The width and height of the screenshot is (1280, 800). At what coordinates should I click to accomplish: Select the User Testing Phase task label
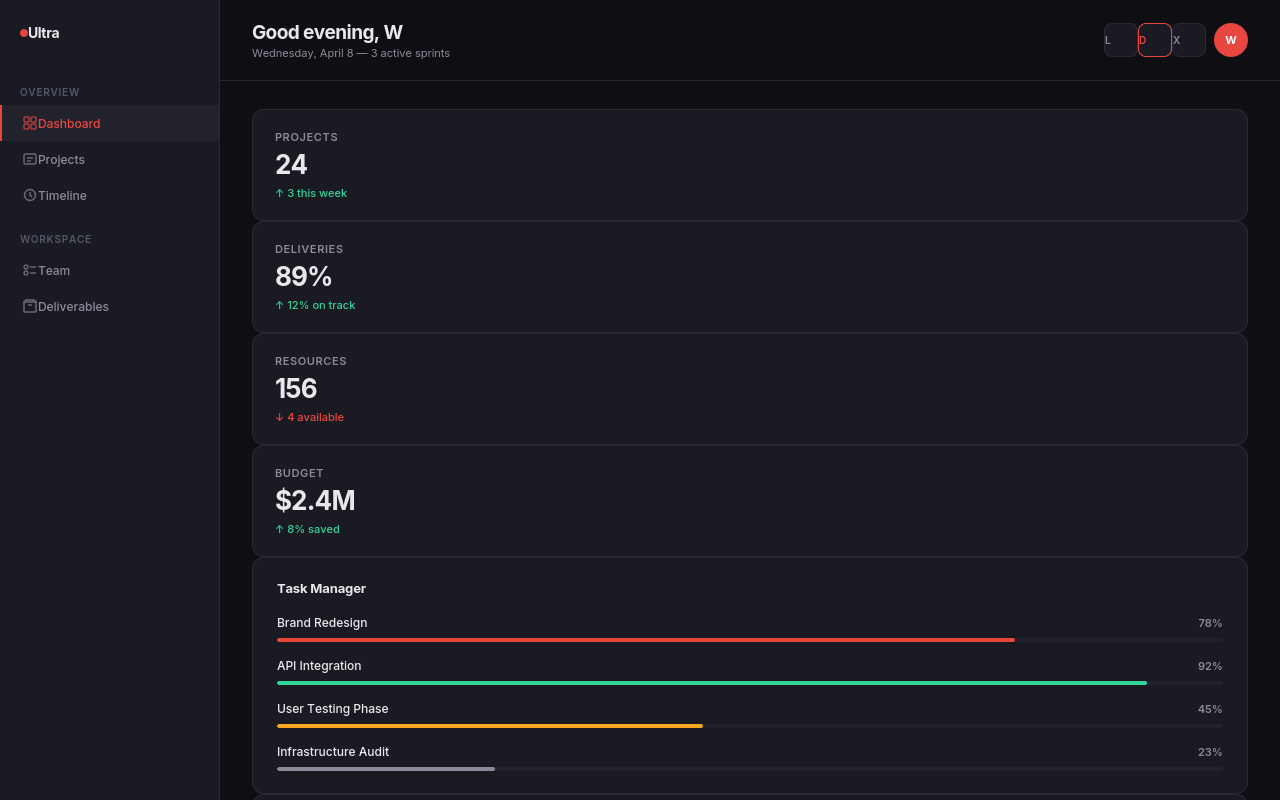pos(332,709)
